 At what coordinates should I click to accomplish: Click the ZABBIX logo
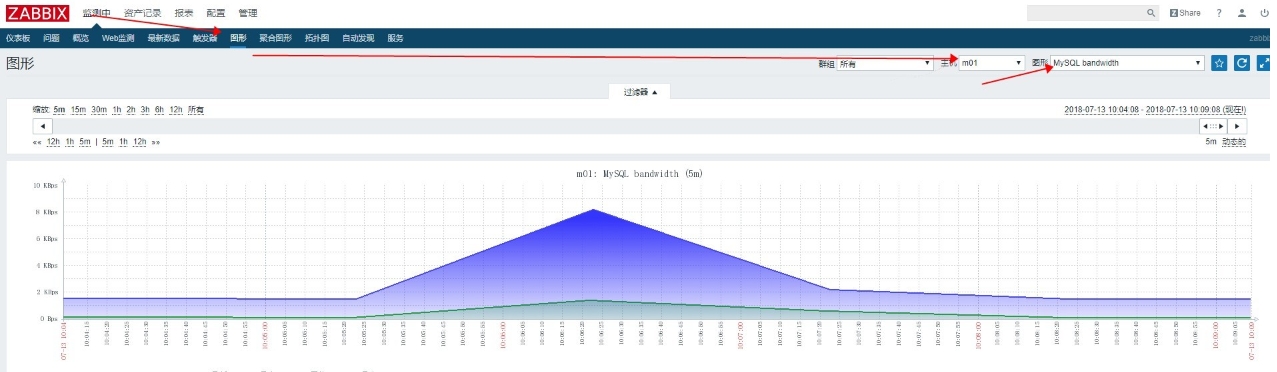coord(37,13)
